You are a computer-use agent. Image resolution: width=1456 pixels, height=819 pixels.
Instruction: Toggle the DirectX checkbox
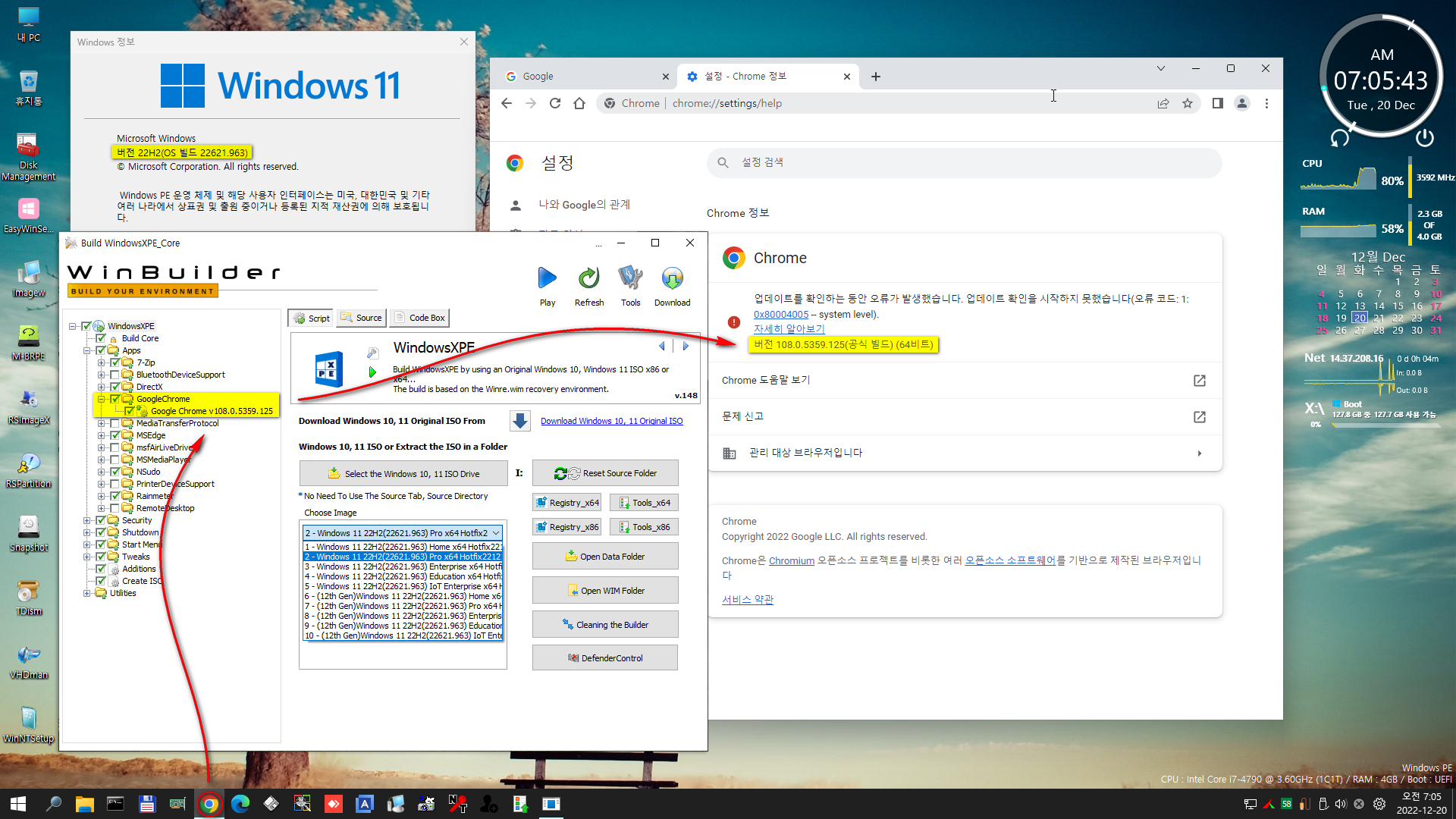(x=115, y=387)
